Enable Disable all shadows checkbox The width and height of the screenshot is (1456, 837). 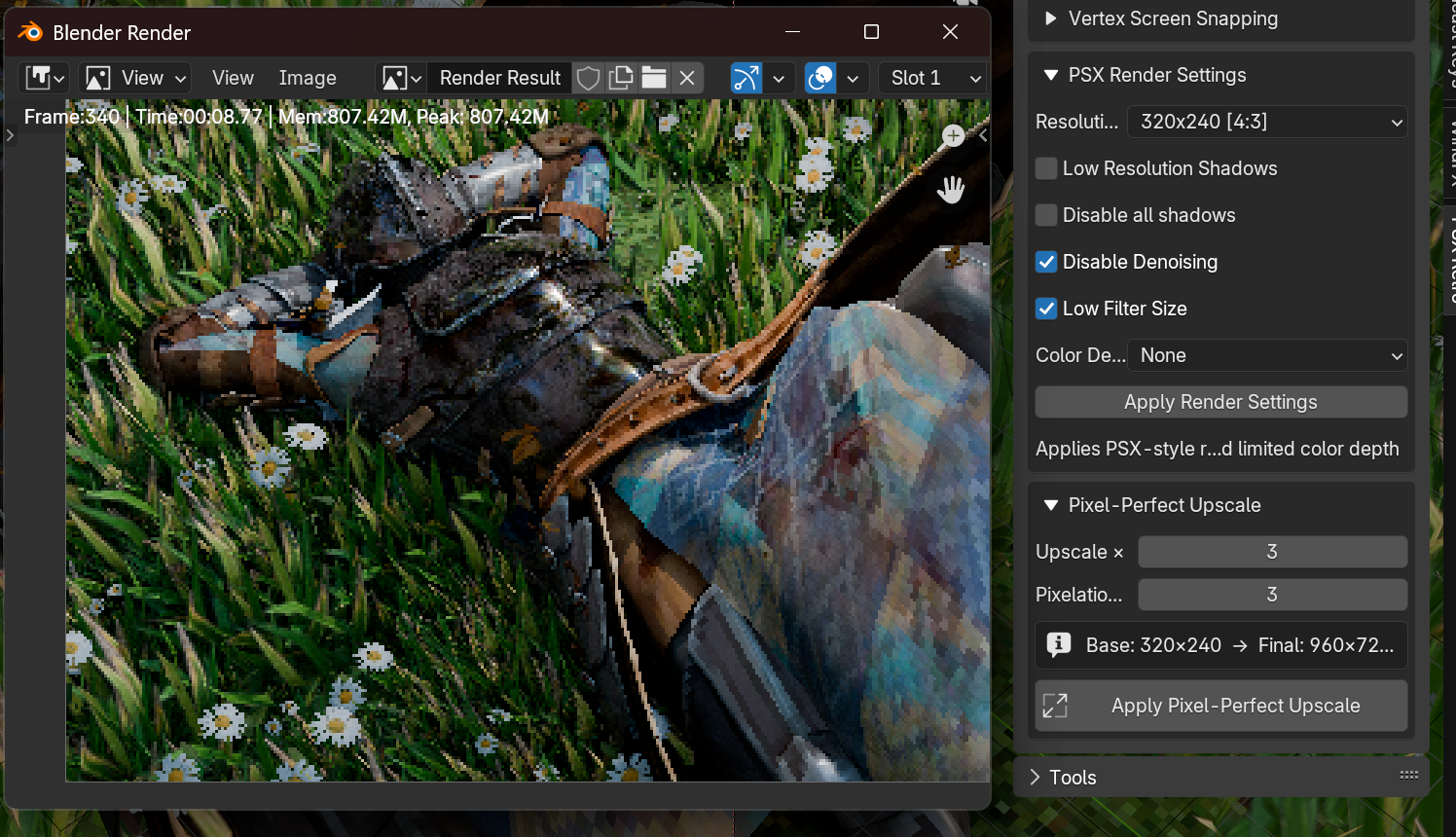tap(1046, 215)
